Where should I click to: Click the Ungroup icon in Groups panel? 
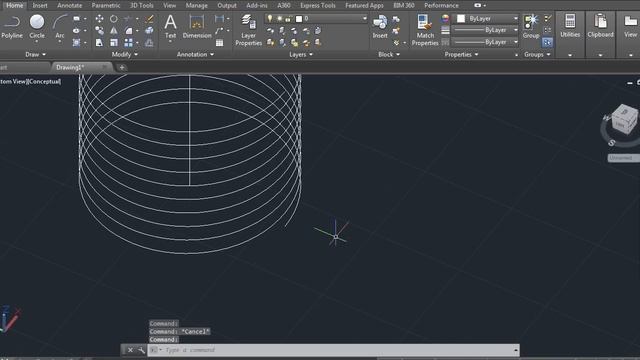548,18
